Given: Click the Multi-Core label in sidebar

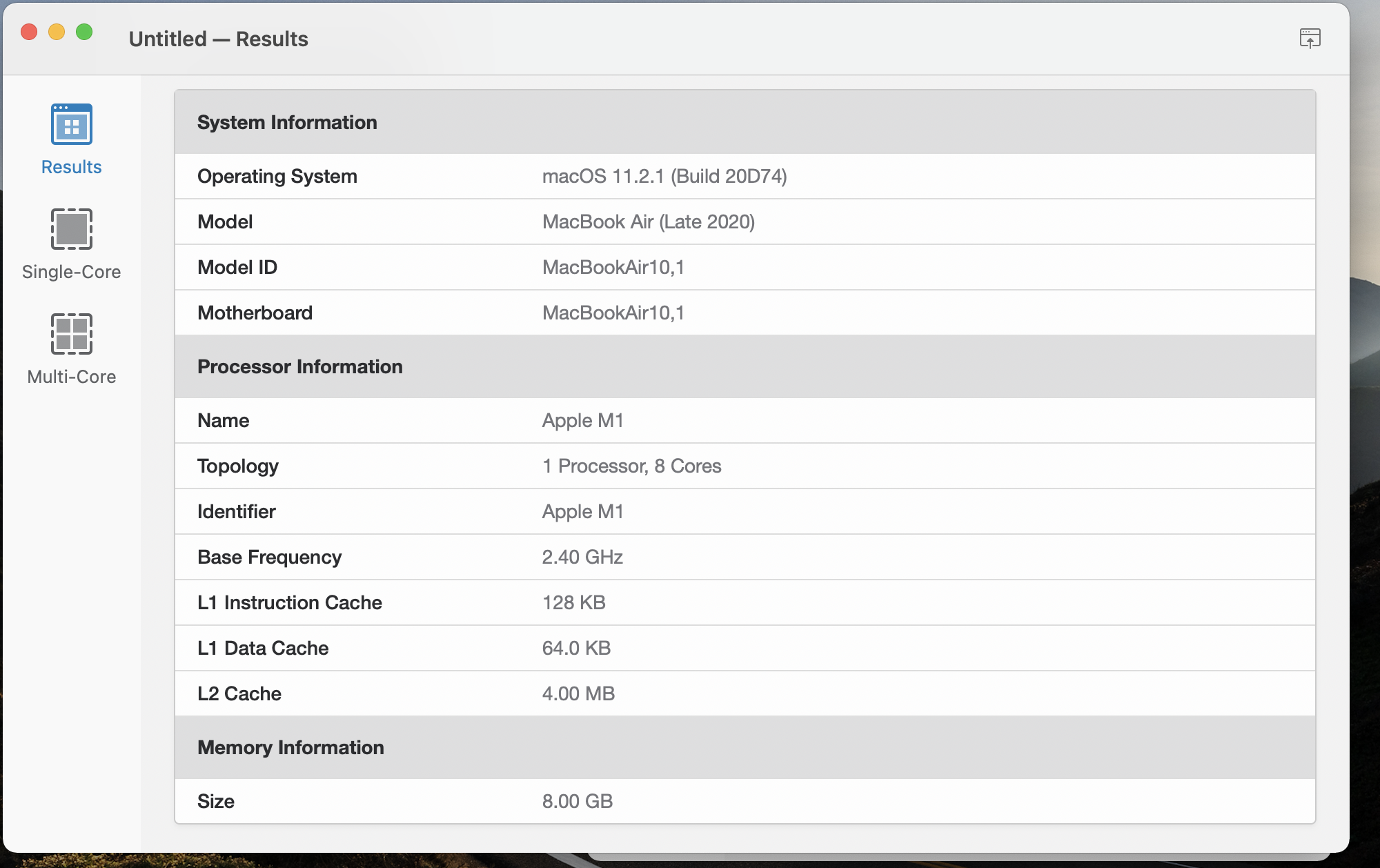Looking at the screenshot, I should [71, 377].
